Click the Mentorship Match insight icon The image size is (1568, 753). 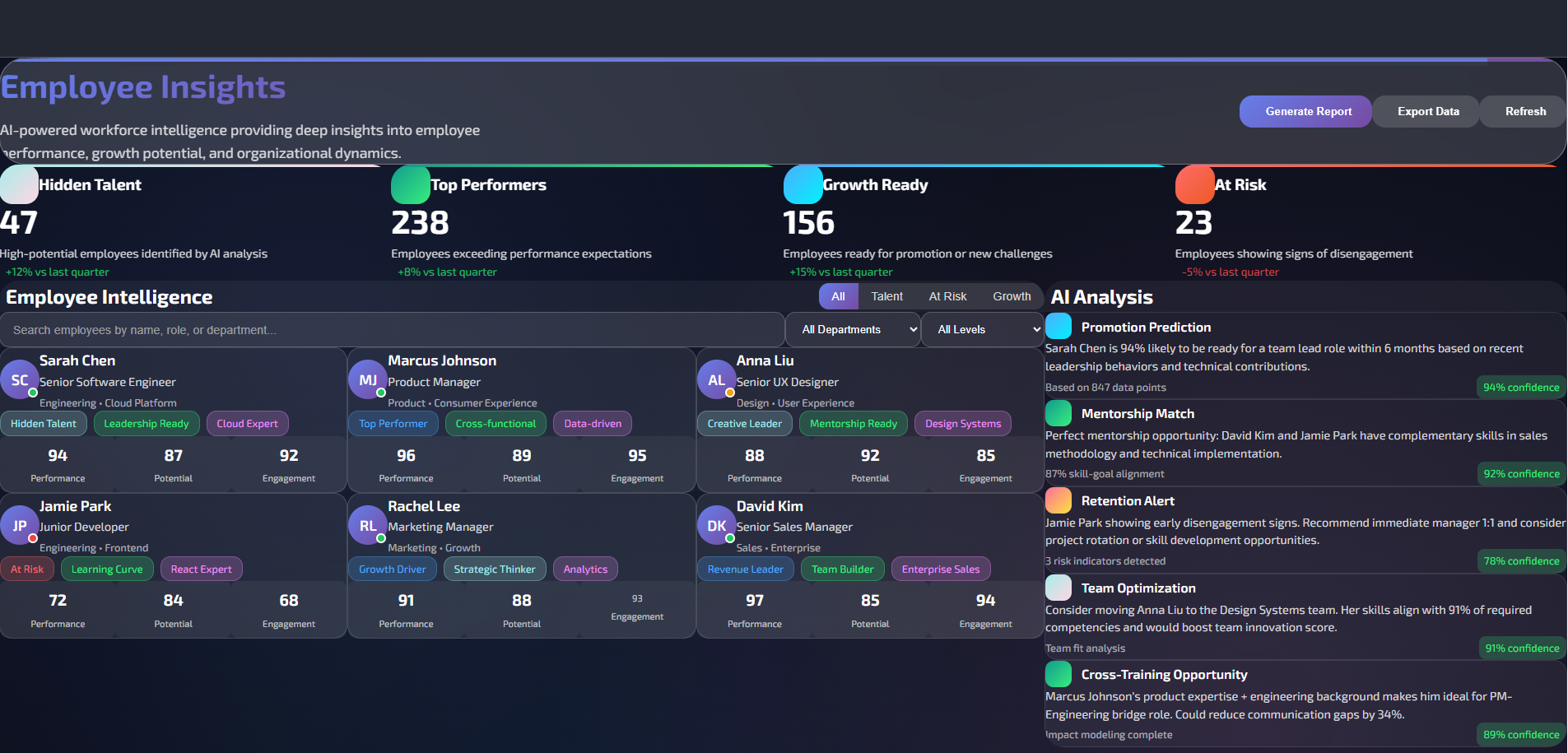[x=1059, y=413]
